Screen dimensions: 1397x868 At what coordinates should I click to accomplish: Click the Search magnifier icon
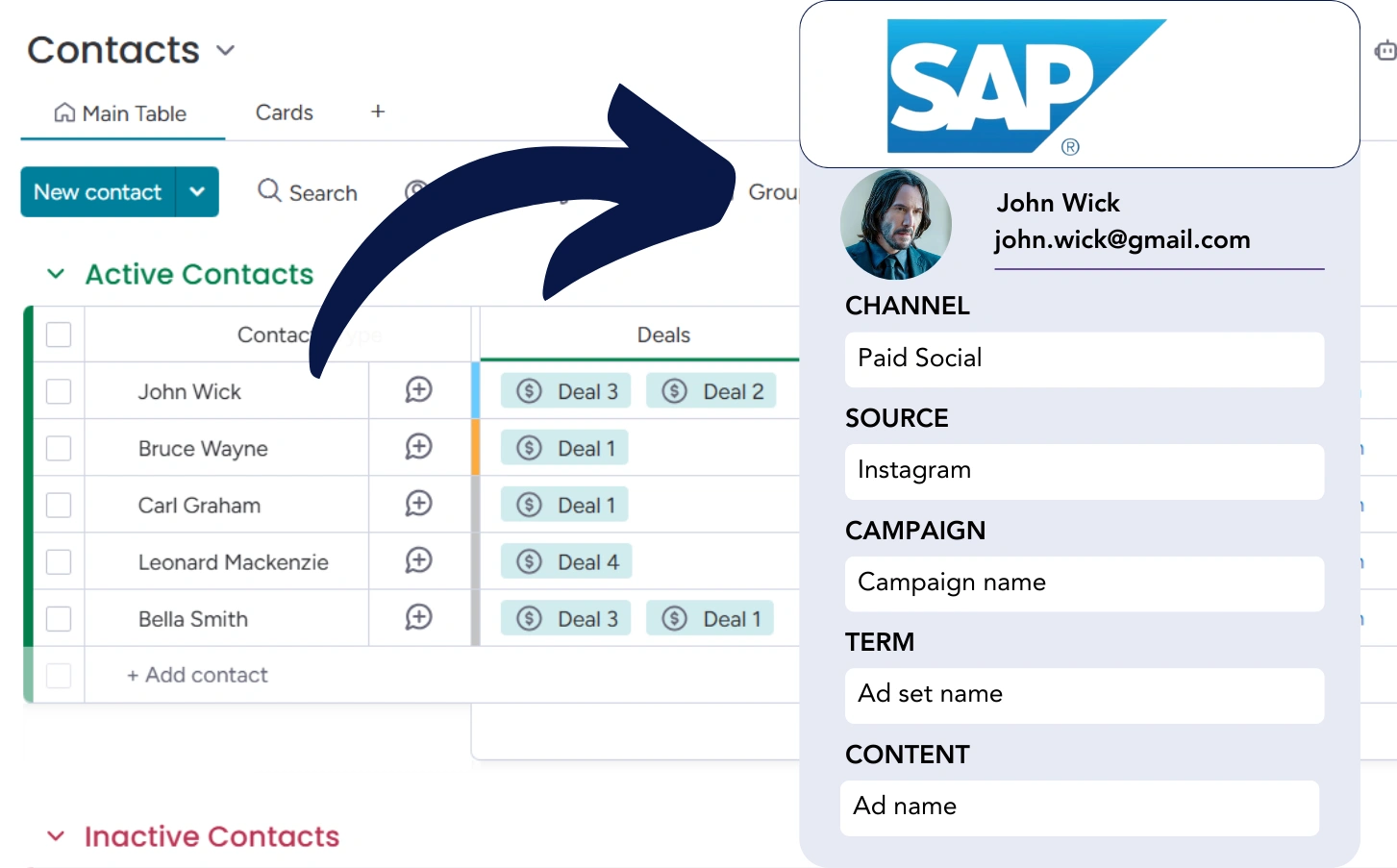[x=269, y=191]
